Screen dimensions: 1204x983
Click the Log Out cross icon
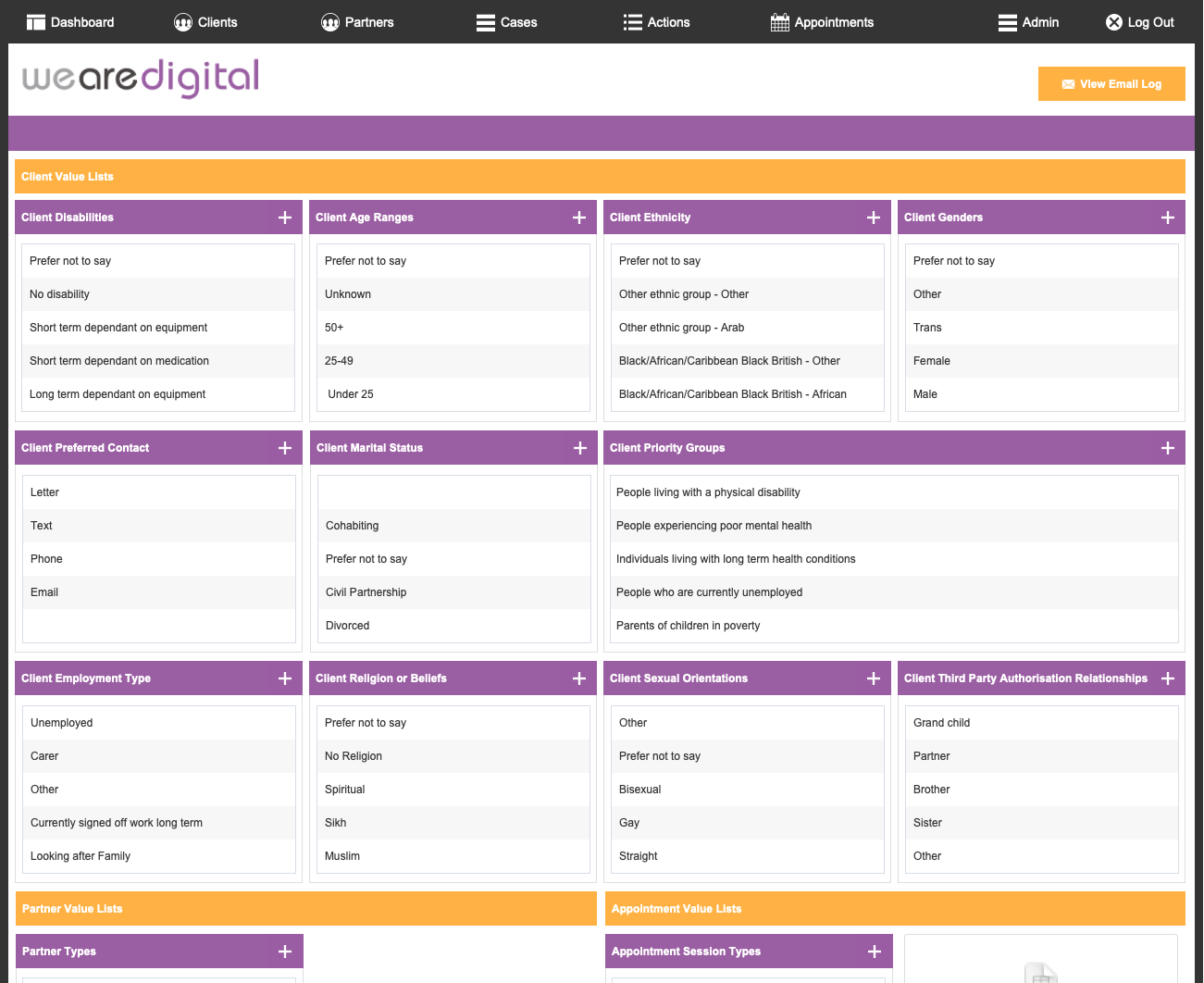[x=1114, y=22]
